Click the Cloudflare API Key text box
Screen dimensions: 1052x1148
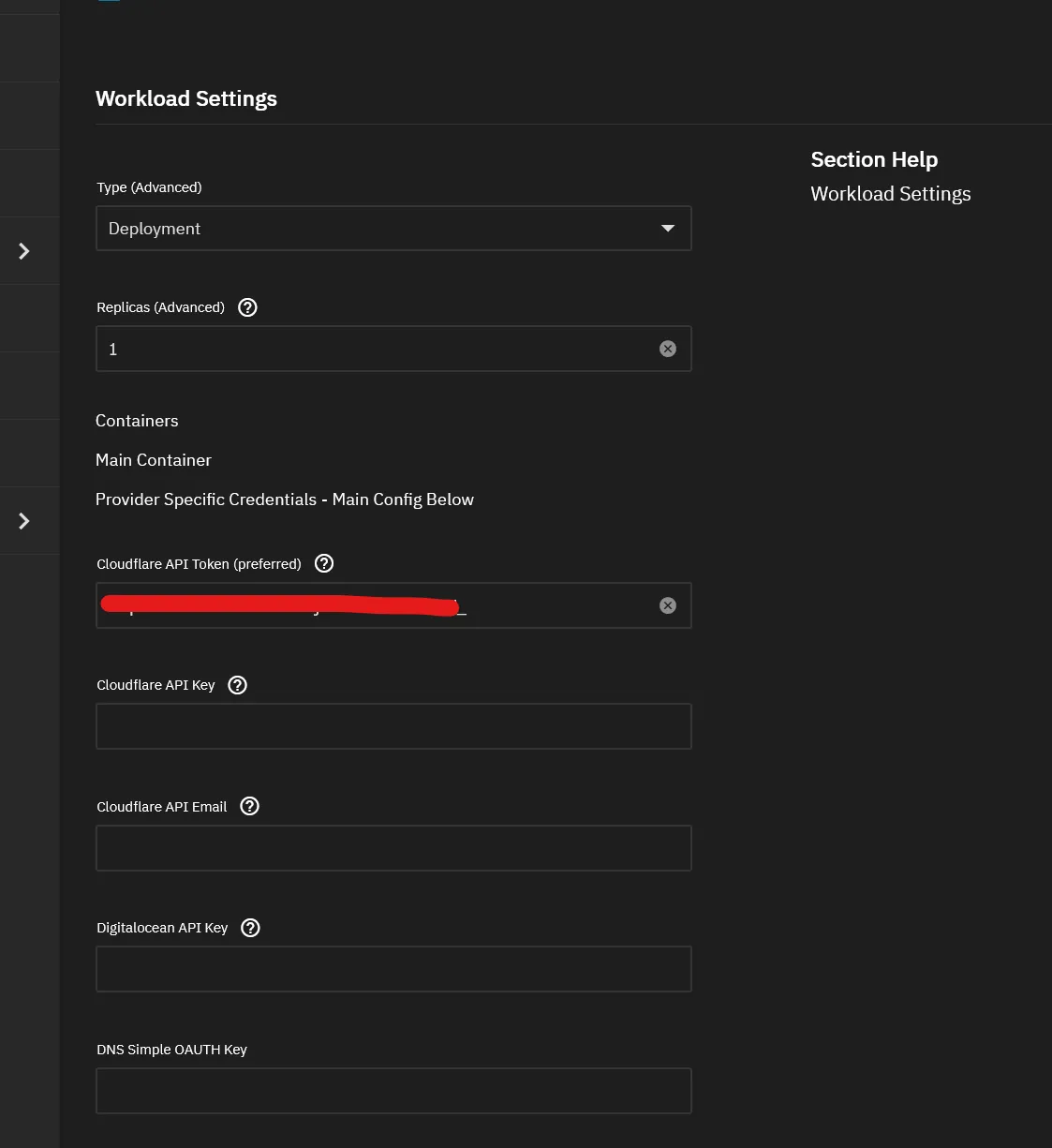point(393,726)
